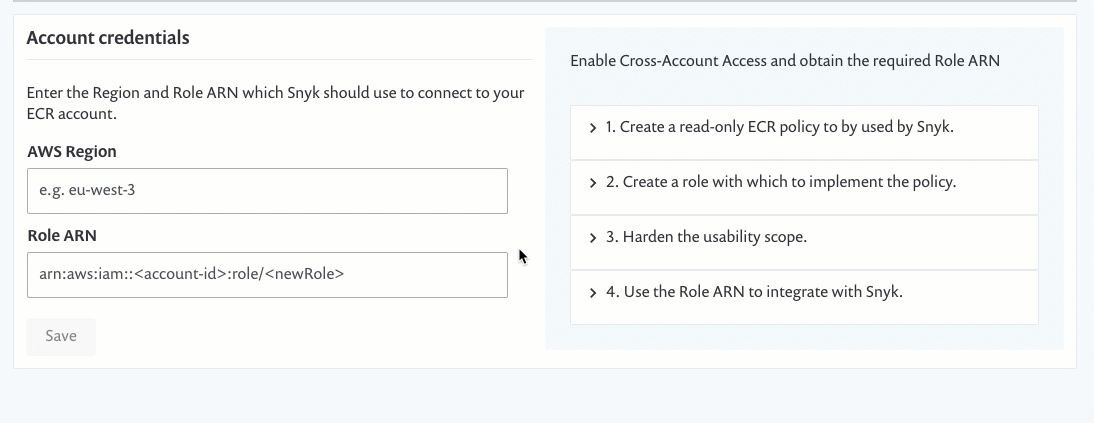Expand the chevron beside step 2 create a role

coord(593,183)
